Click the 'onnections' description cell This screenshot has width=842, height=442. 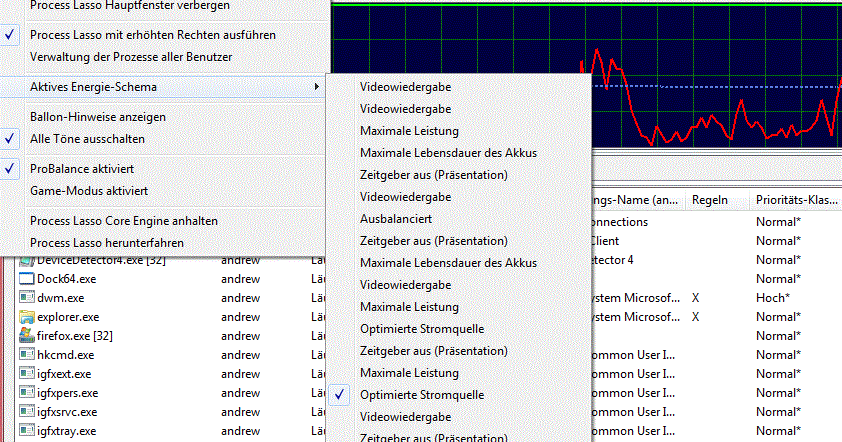[x=620, y=222]
